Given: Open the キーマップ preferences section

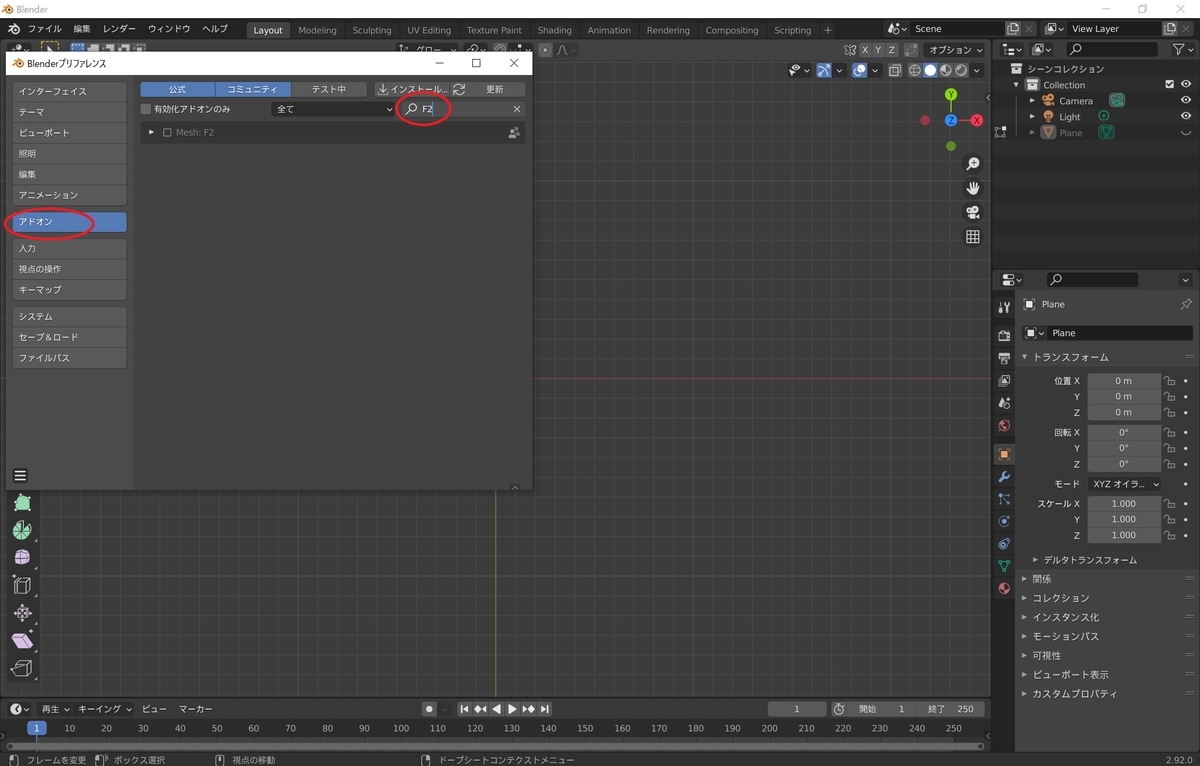Looking at the screenshot, I should point(70,289).
